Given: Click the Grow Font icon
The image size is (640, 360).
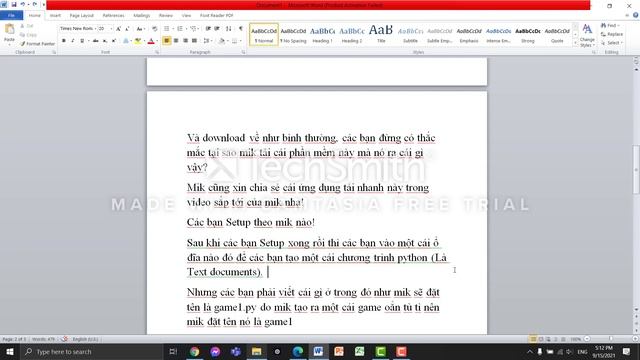Looking at the screenshot, I should coord(118,29).
